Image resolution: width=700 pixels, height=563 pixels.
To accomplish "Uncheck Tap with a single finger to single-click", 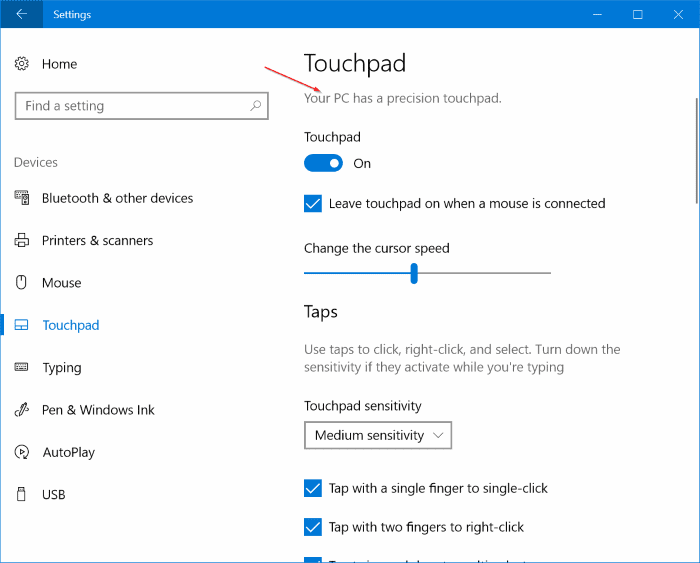I will click(x=312, y=488).
